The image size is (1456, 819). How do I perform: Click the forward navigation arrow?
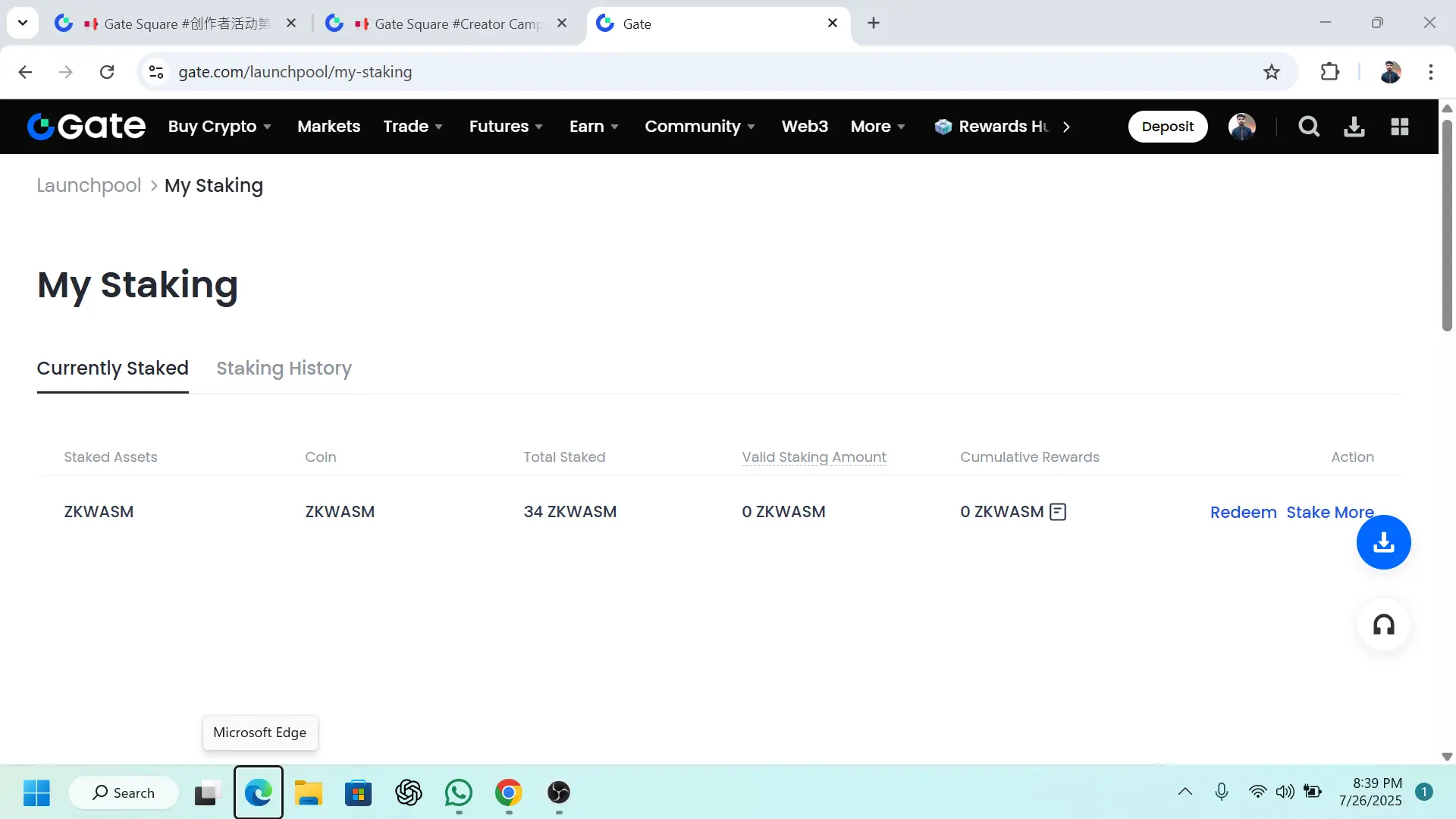pyautogui.click(x=66, y=72)
